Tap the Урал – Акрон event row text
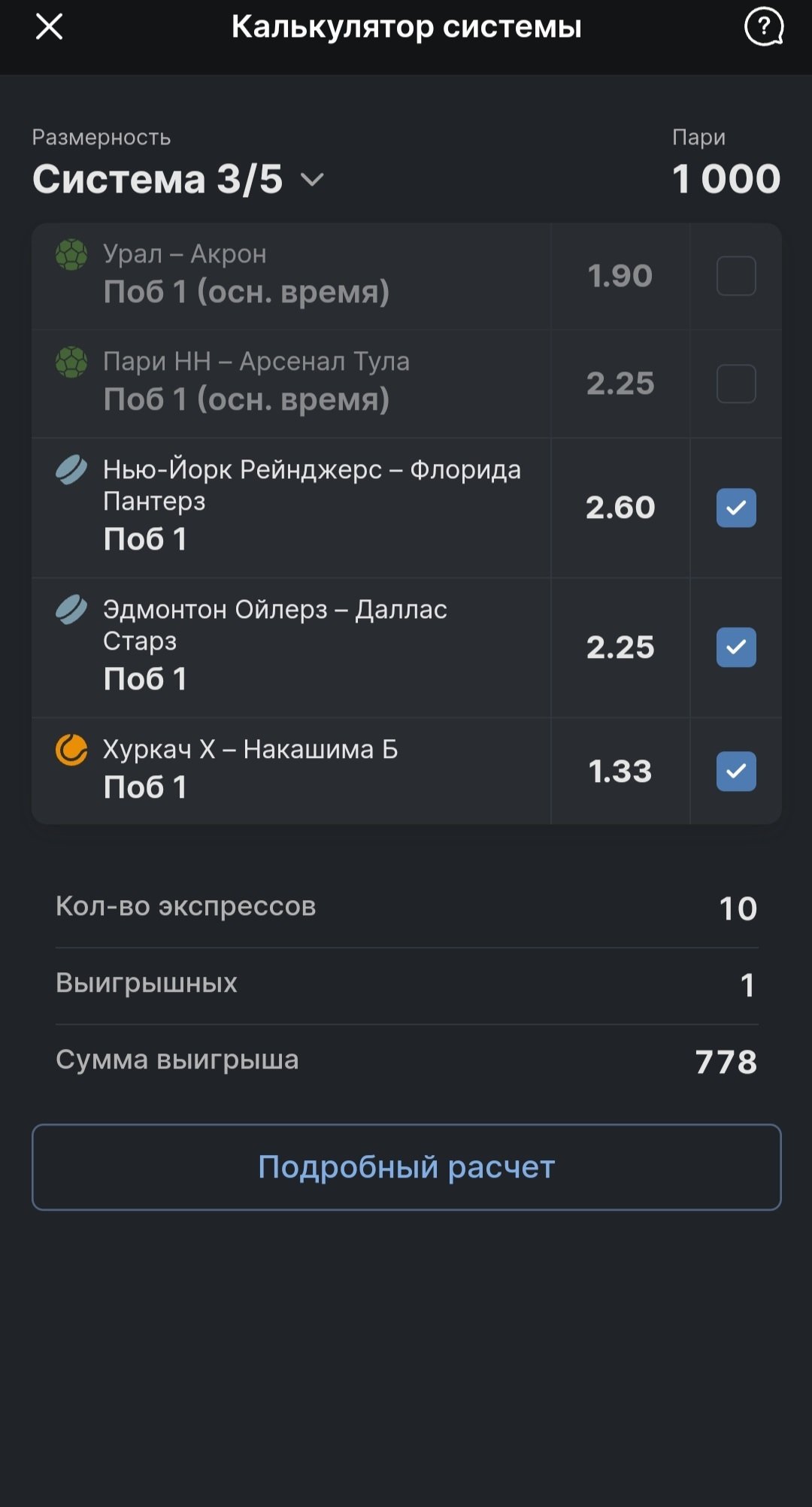Screen dimensions: 812x1507 click(246, 275)
